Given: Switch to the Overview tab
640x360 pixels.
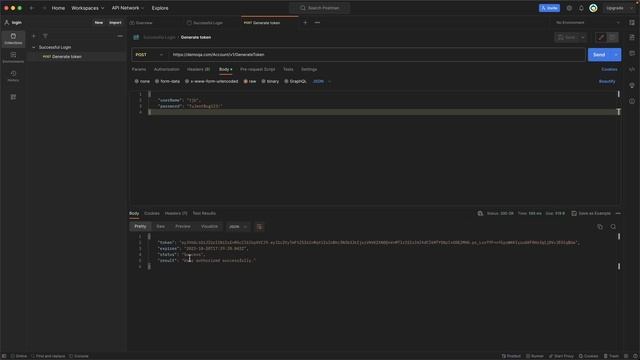Looking at the screenshot, I should (x=141, y=22).
